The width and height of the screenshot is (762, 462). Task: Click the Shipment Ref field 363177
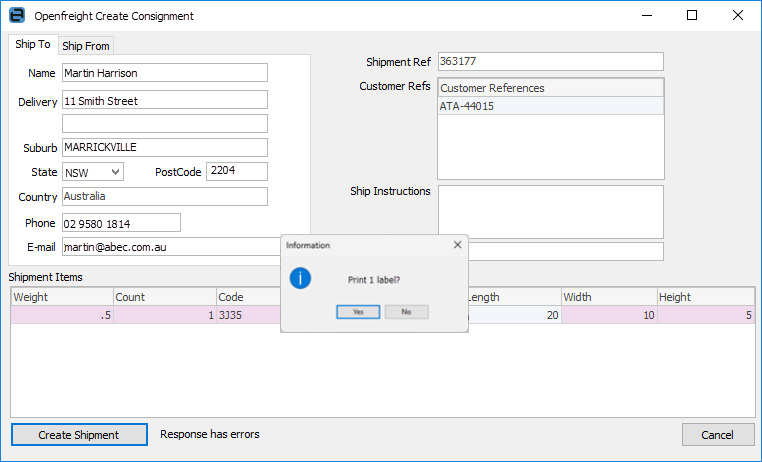(550, 61)
